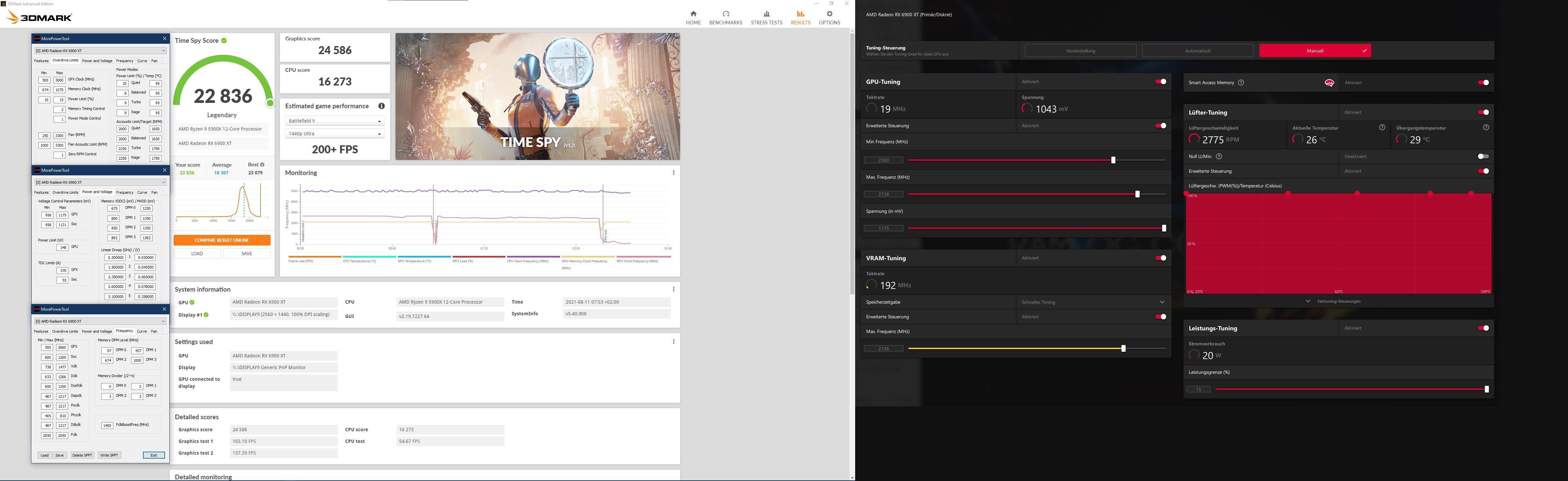The height and width of the screenshot is (481, 1568).
Task: Open the BENCHMARKS section
Action: tap(726, 17)
